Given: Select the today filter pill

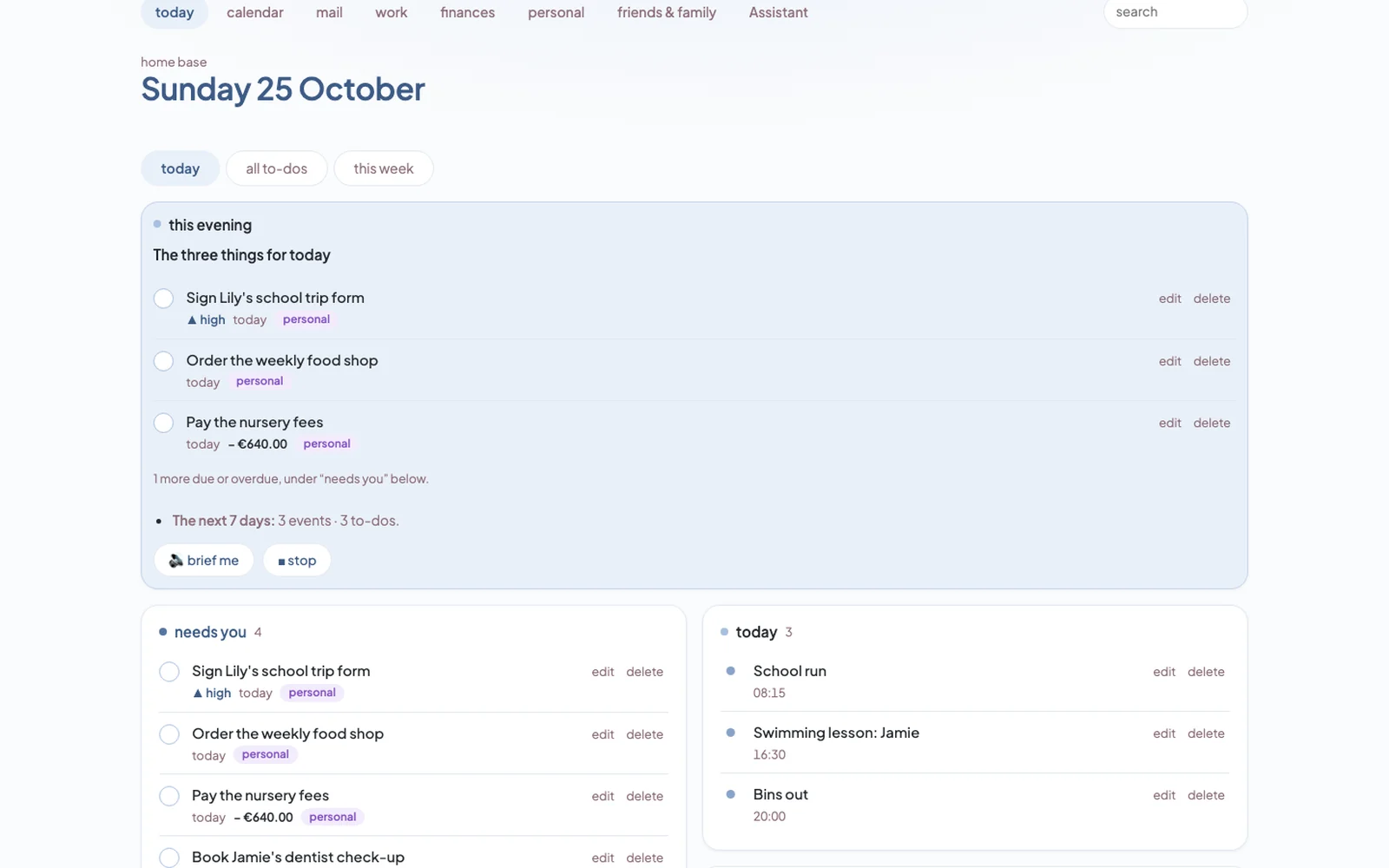Looking at the screenshot, I should [180, 168].
